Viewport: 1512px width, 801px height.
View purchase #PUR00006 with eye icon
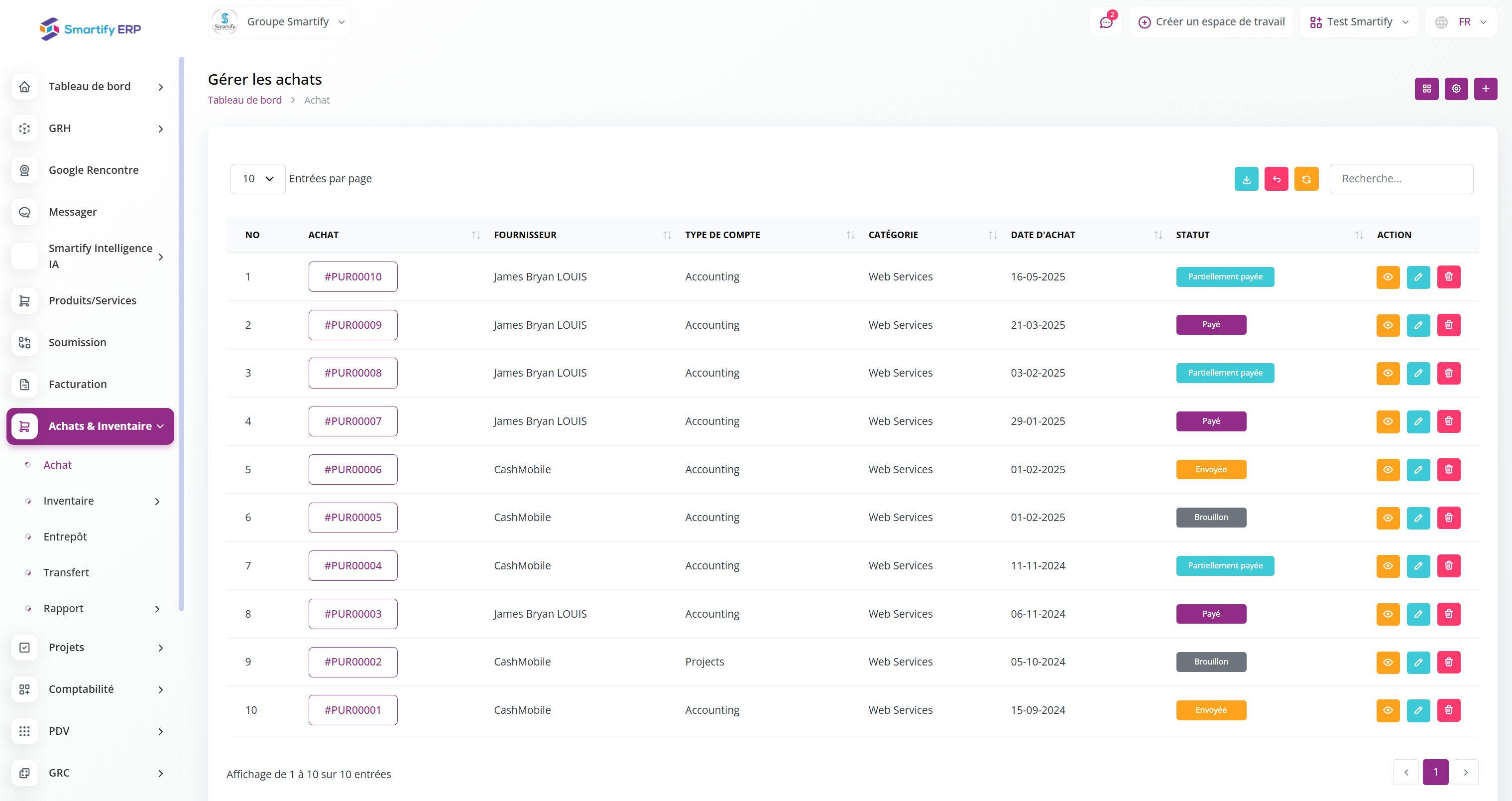pyautogui.click(x=1388, y=469)
